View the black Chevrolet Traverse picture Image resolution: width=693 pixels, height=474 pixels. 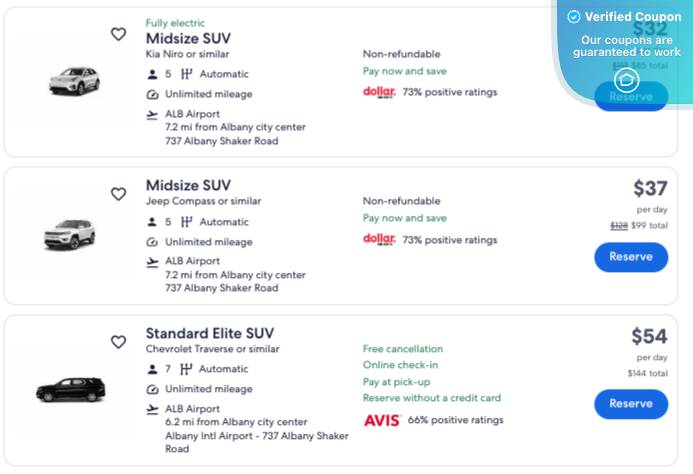(x=70, y=390)
